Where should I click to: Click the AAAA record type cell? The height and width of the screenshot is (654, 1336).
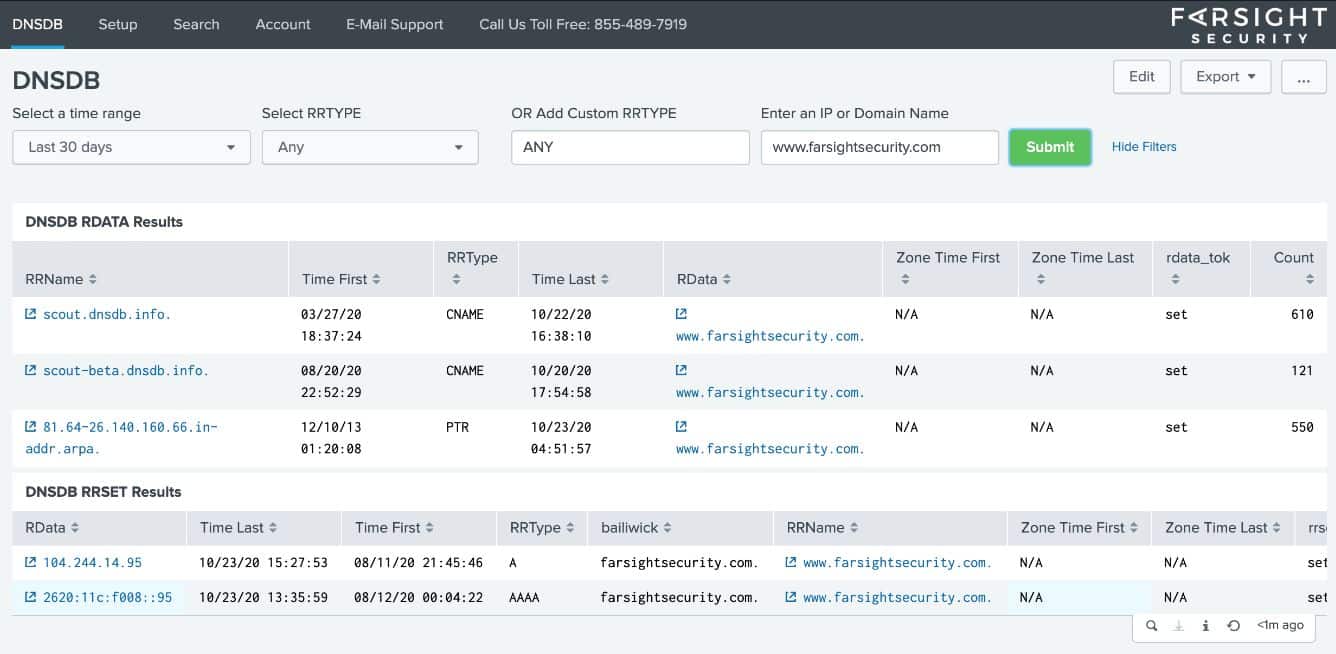point(524,598)
